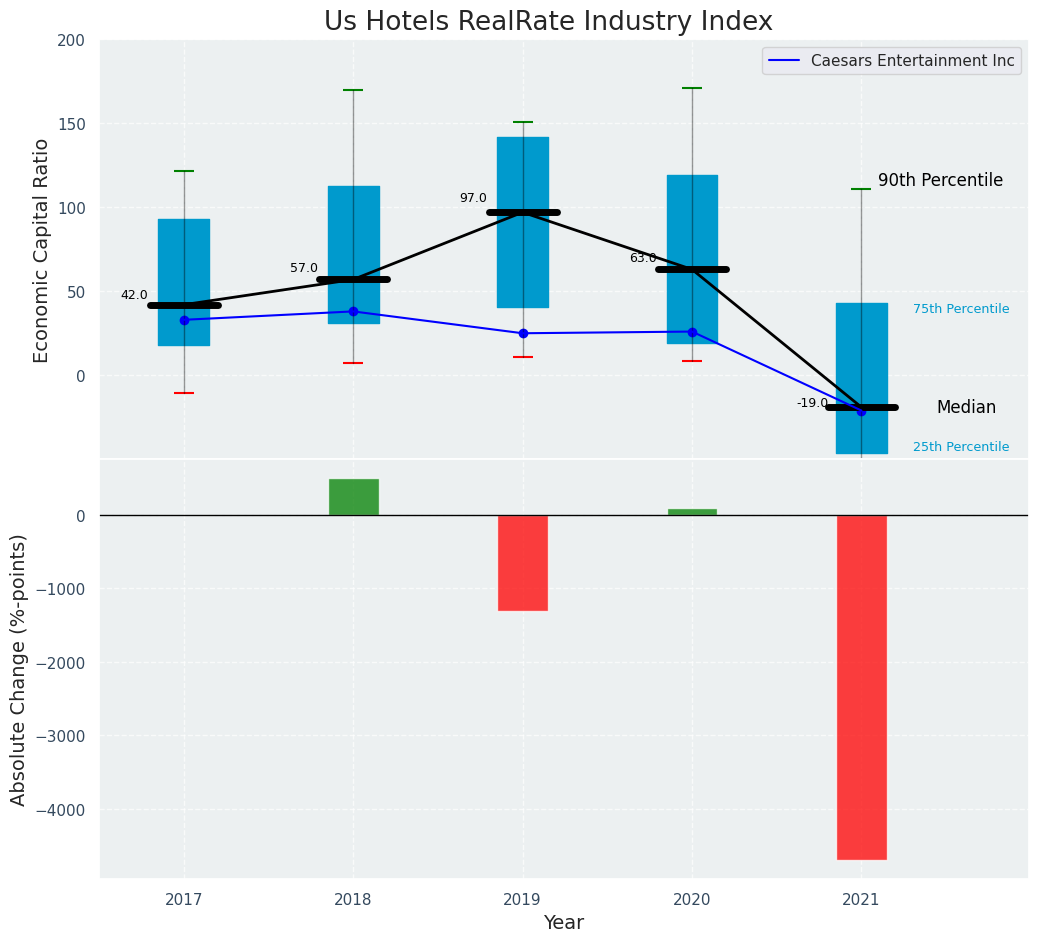Click the chart title 'Us Hotels RealRate Industry Index'
This screenshot has width=1039, height=942.
[x=548, y=21]
